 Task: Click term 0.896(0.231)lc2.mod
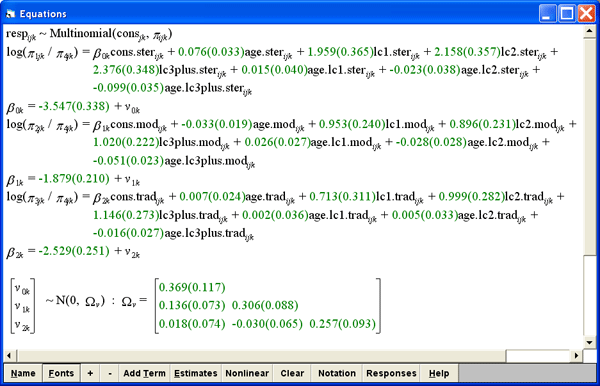point(507,125)
